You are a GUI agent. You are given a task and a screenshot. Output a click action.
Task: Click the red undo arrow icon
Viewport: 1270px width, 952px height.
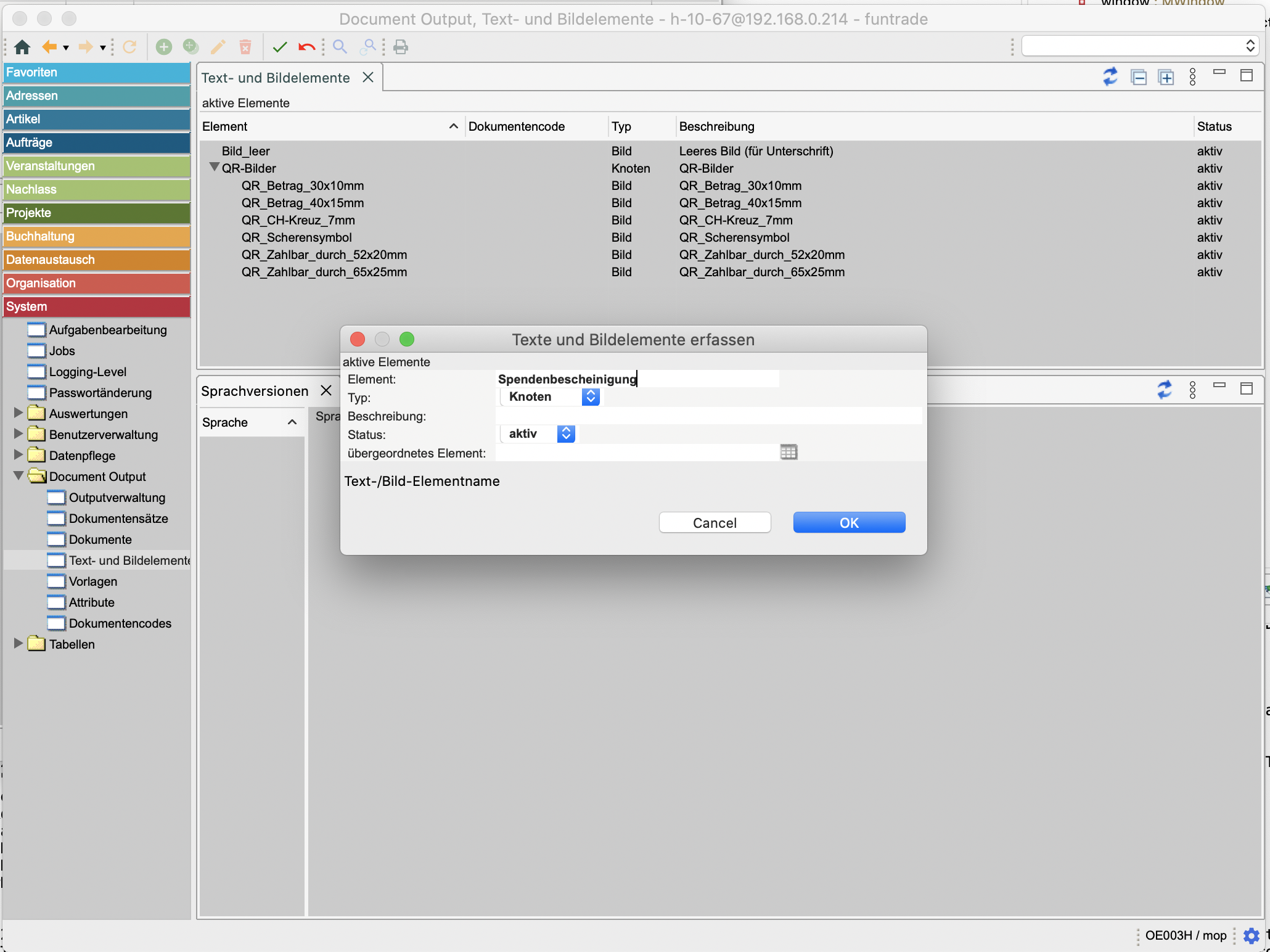point(306,47)
